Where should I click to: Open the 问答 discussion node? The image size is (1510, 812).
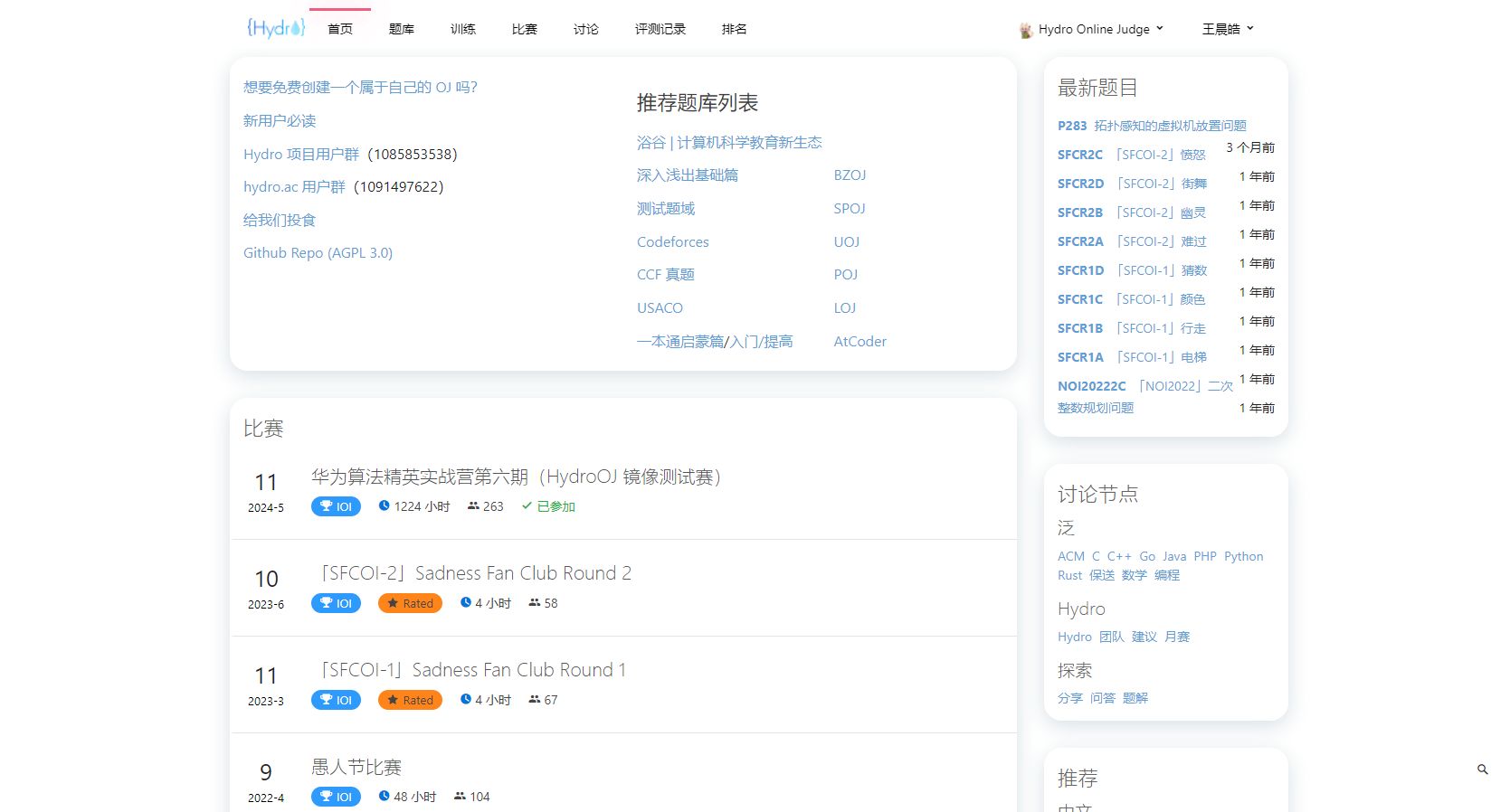coord(1103,698)
